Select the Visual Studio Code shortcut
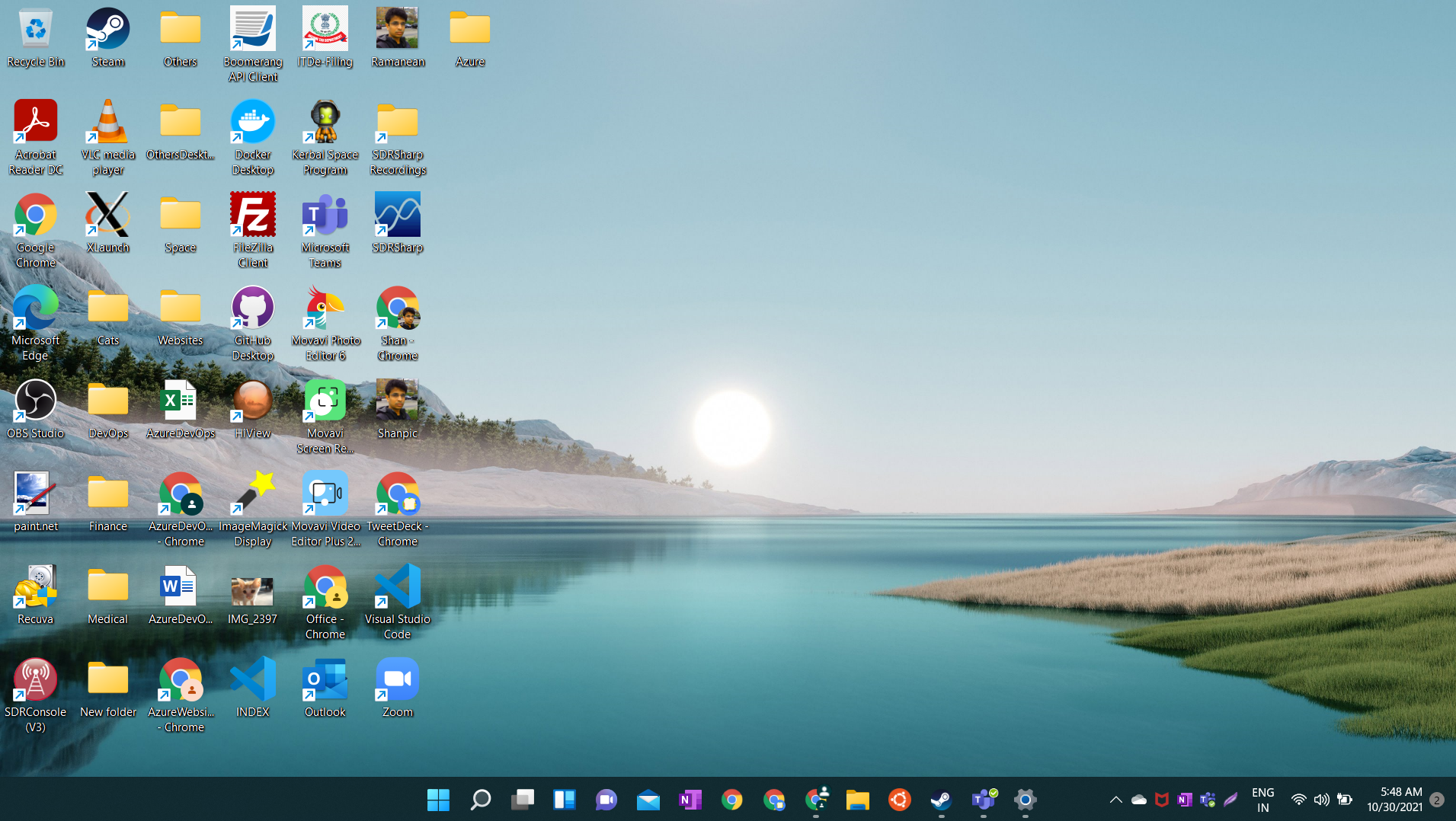Image resolution: width=1456 pixels, height=821 pixels. (398, 602)
